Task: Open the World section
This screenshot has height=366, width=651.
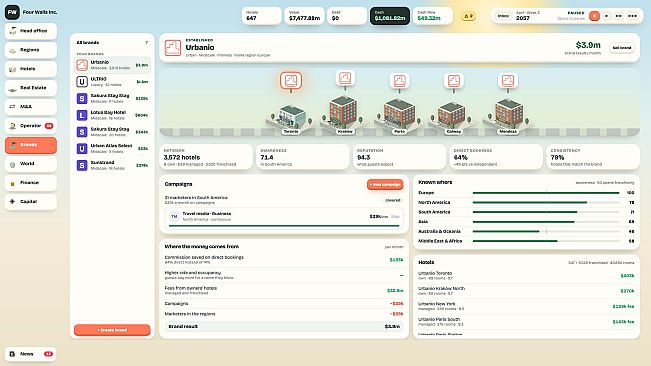Action: [31, 164]
